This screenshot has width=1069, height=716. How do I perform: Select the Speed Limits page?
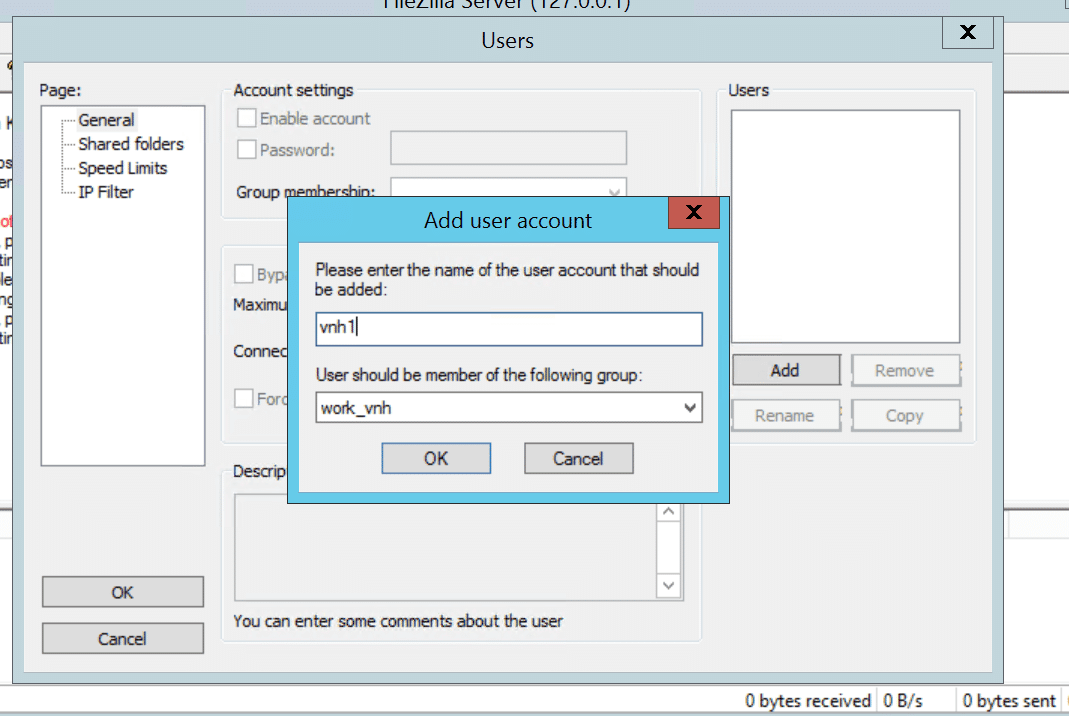point(122,168)
